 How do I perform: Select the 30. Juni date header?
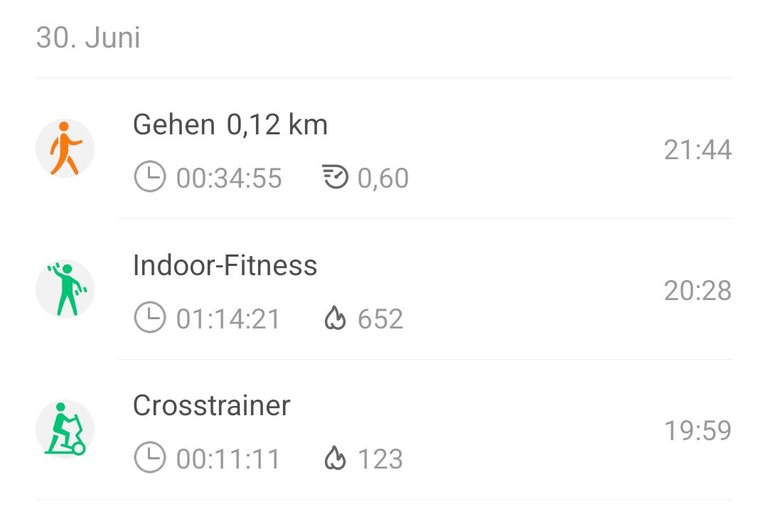(x=88, y=38)
